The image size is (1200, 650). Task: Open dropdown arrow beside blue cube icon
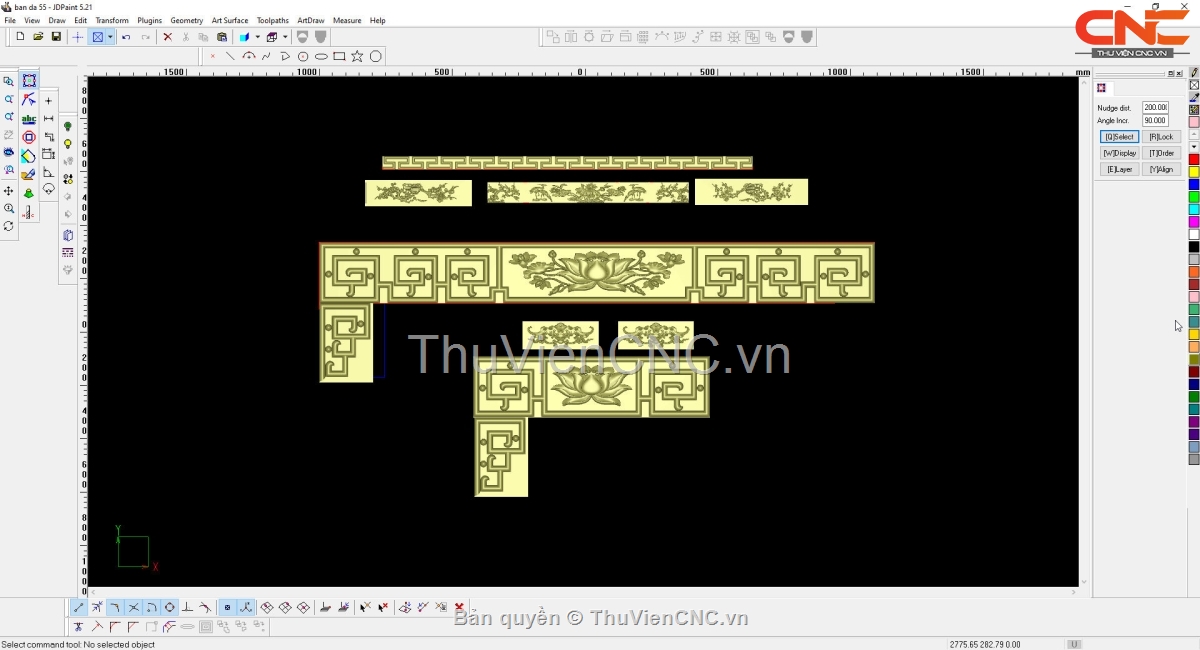257,37
